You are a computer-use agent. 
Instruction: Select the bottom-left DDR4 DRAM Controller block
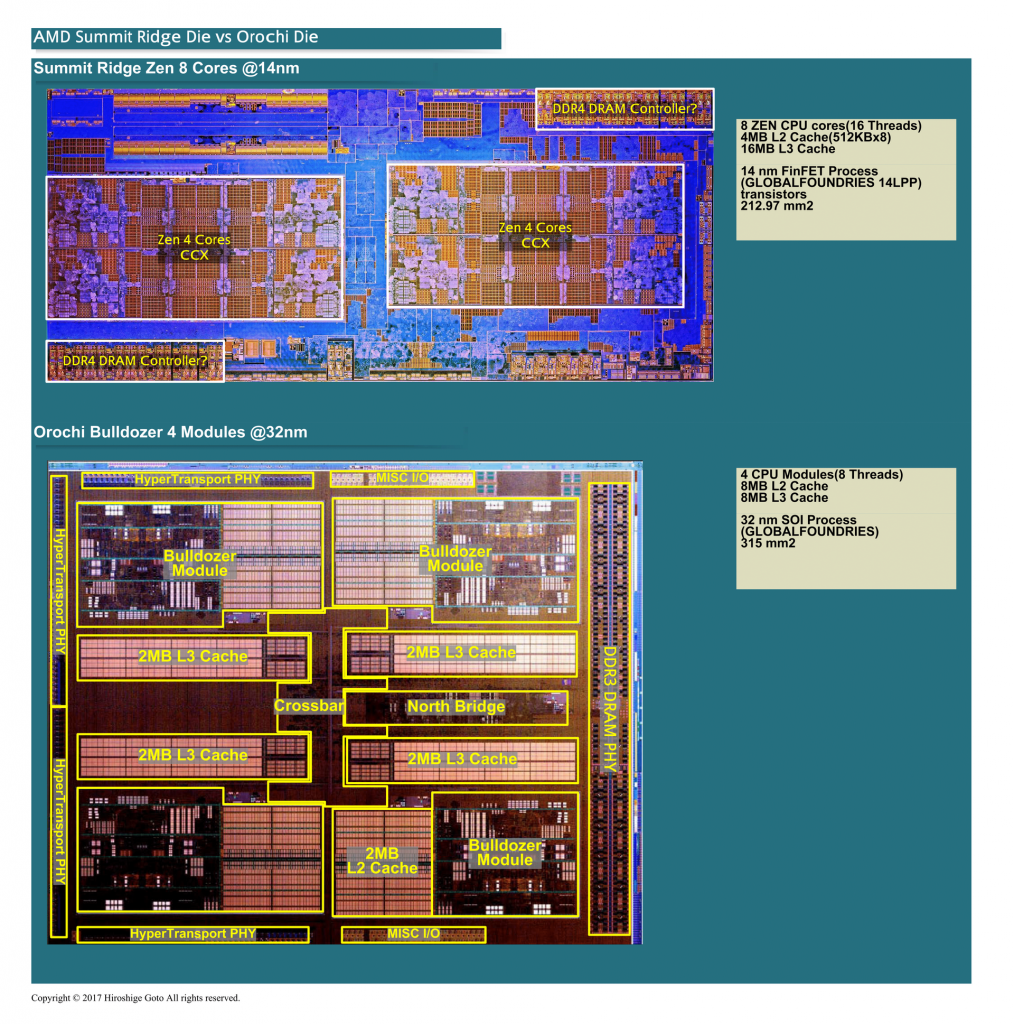pos(135,360)
